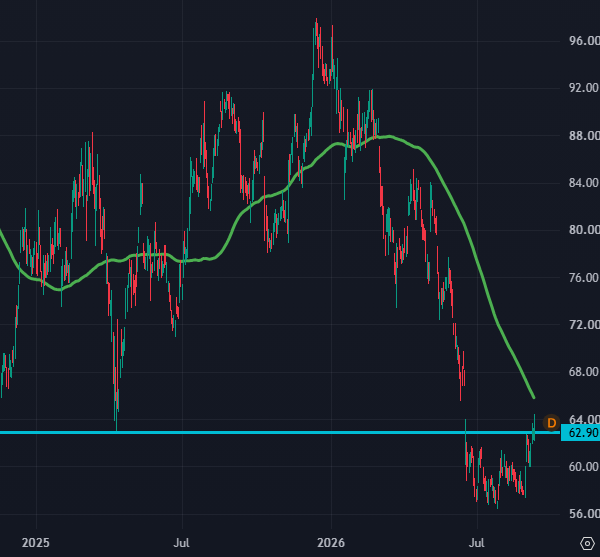Click the Jul label following 2026
The width and height of the screenshot is (600, 557).
point(477,543)
